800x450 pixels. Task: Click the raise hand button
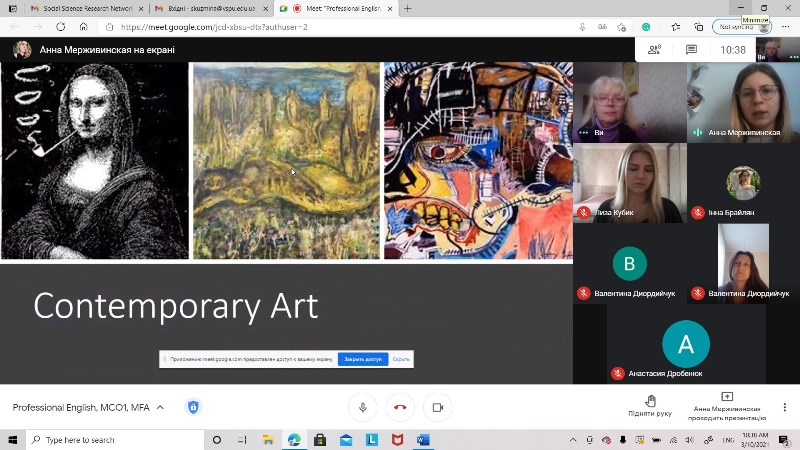point(650,406)
